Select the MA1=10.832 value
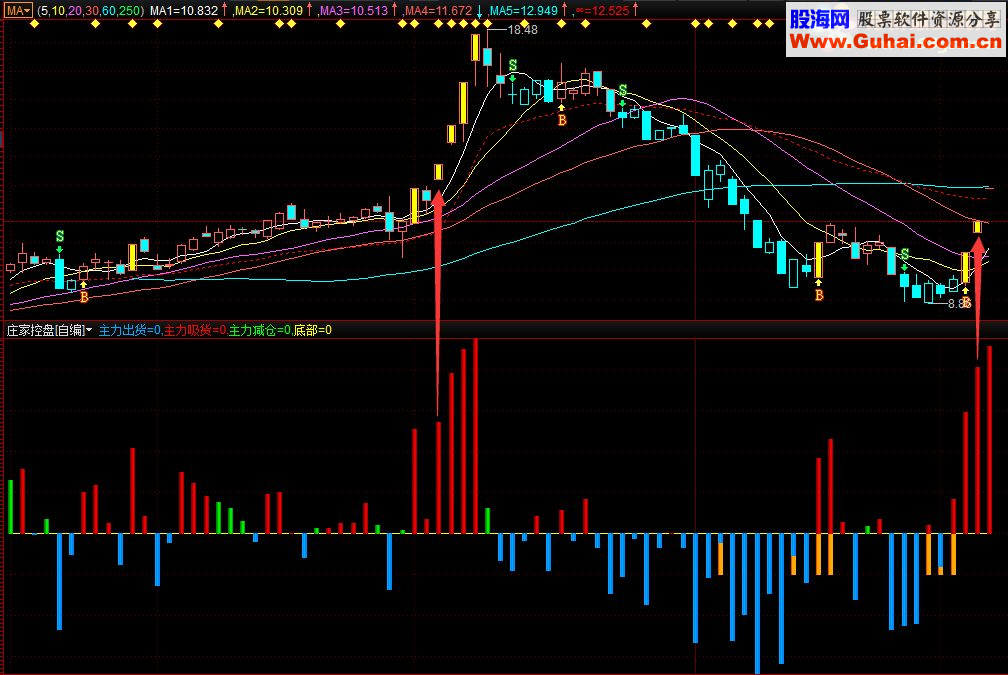 [183, 11]
